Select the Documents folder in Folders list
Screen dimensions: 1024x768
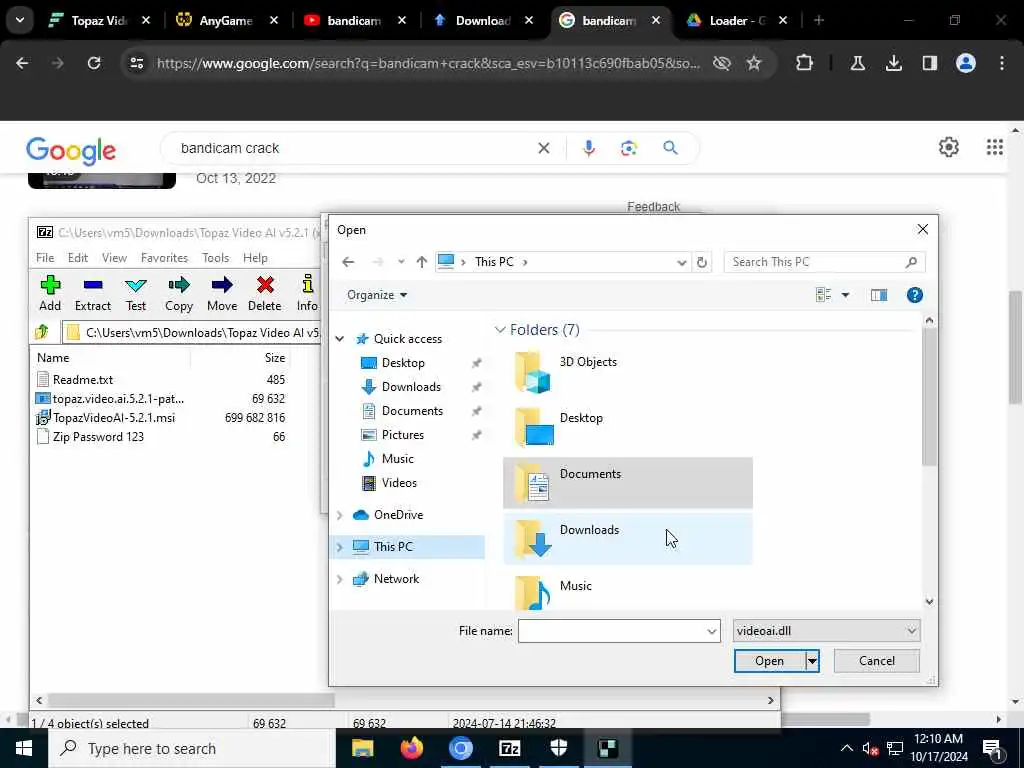628,483
